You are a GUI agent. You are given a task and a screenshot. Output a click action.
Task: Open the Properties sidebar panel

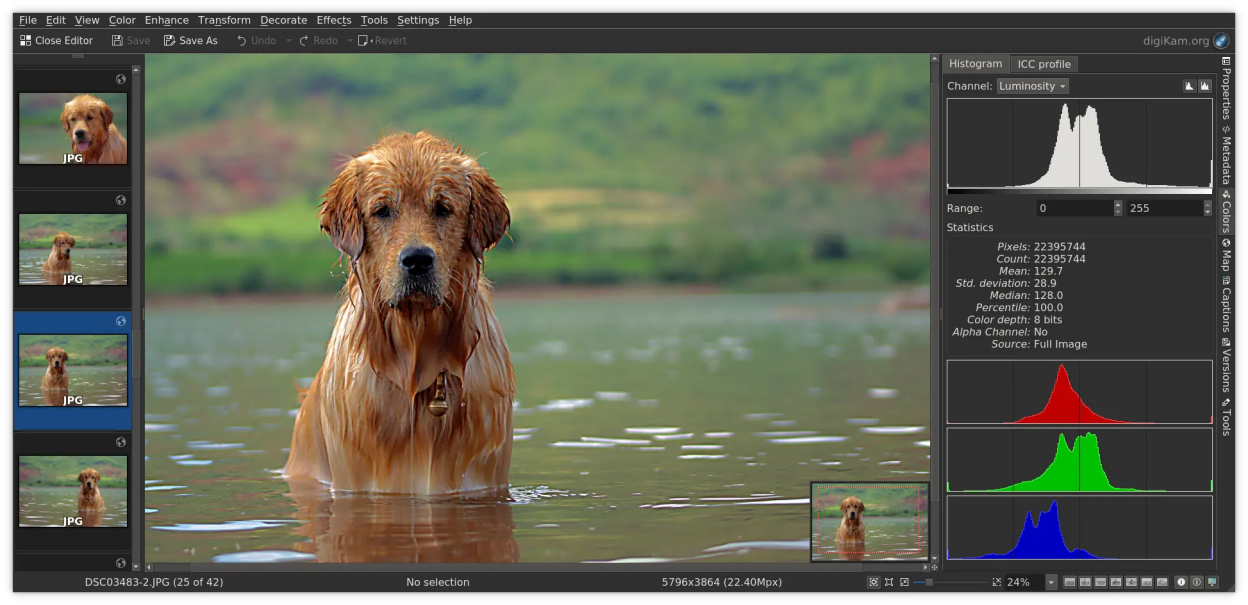pyautogui.click(x=1226, y=88)
